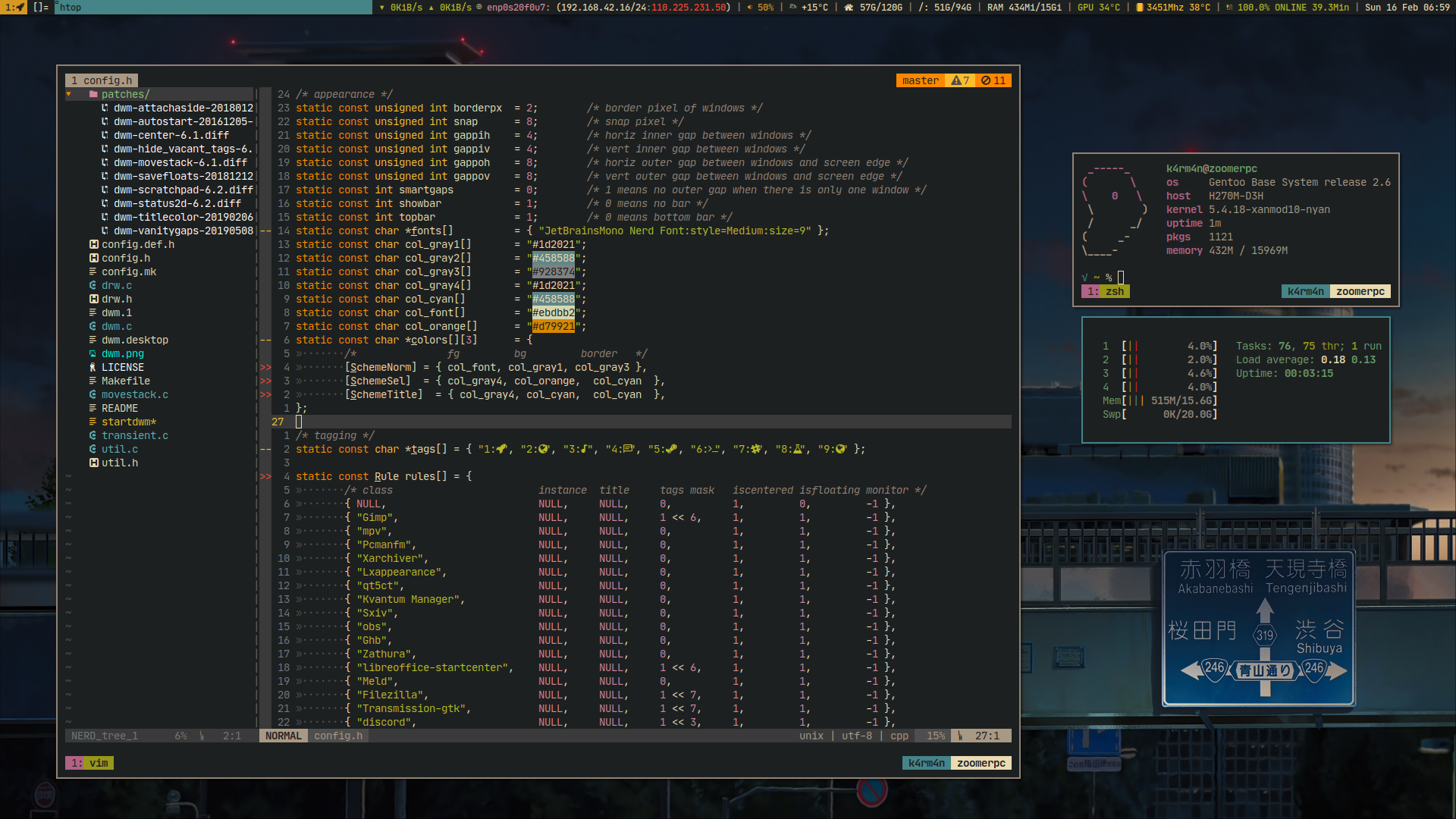
Task: Click the text file icon next to Makefile
Action: click(x=93, y=381)
